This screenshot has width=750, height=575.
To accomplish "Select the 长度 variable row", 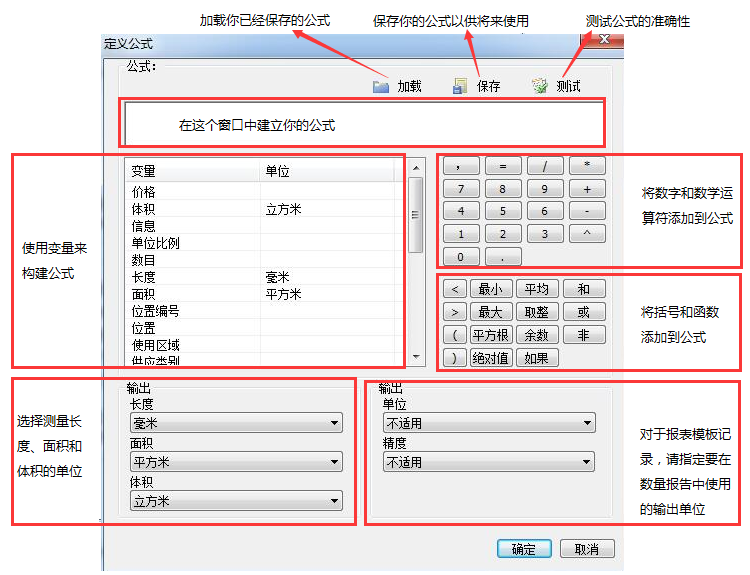I will point(144,277).
